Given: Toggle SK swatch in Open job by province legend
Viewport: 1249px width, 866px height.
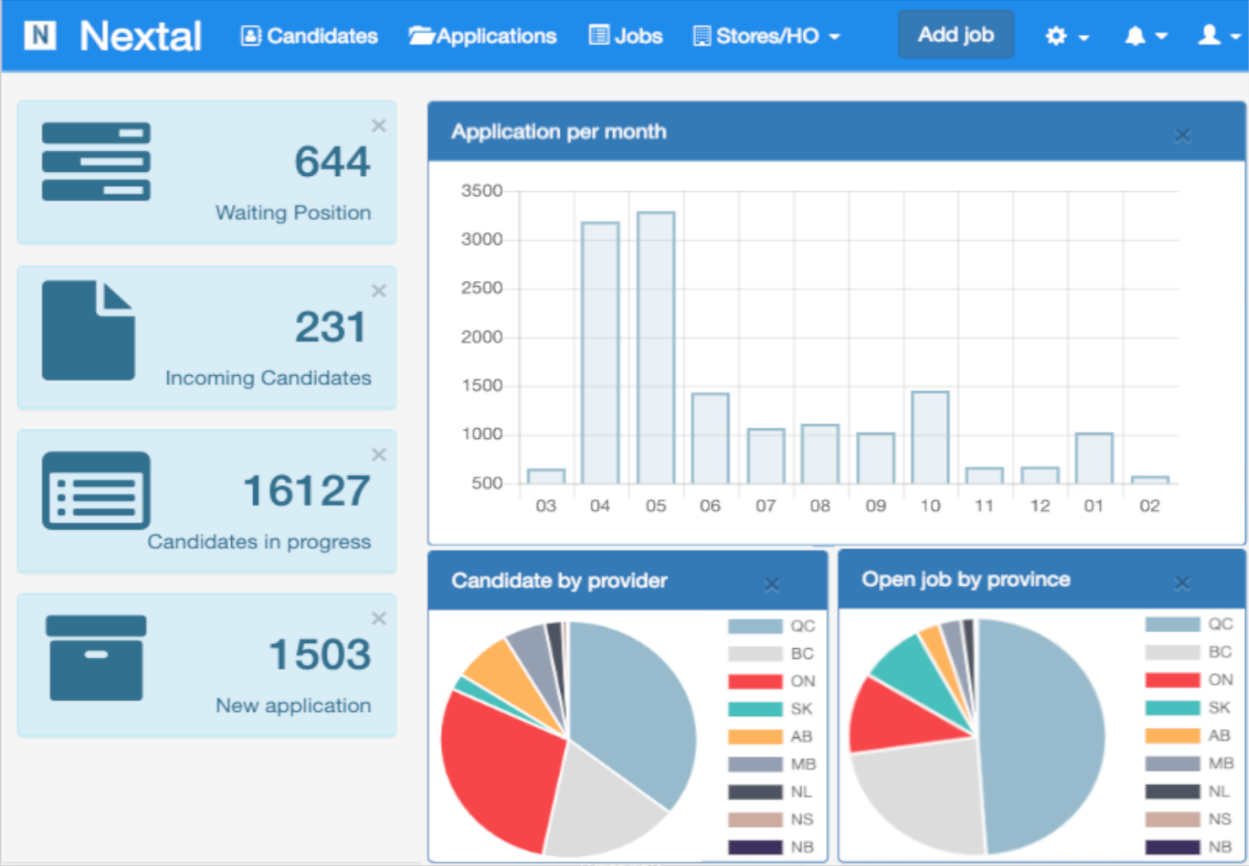Looking at the screenshot, I should coord(1172,708).
